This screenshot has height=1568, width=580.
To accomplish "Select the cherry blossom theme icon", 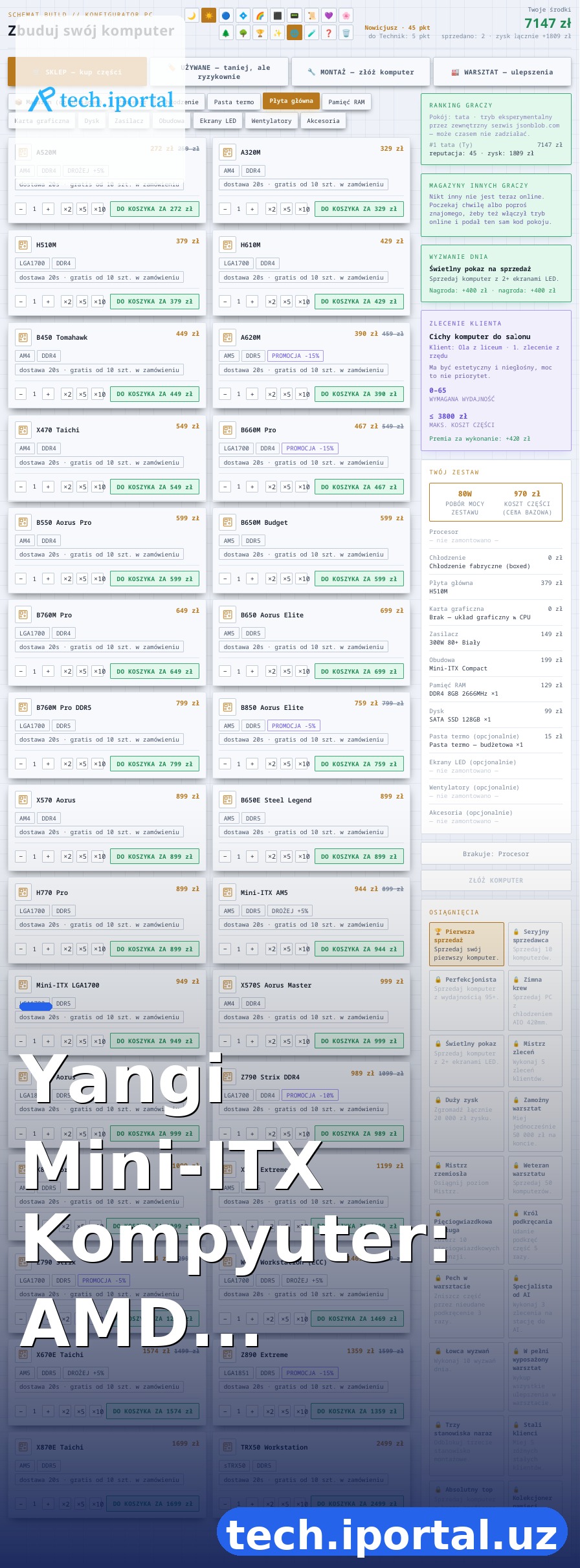I will [x=346, y=15].
